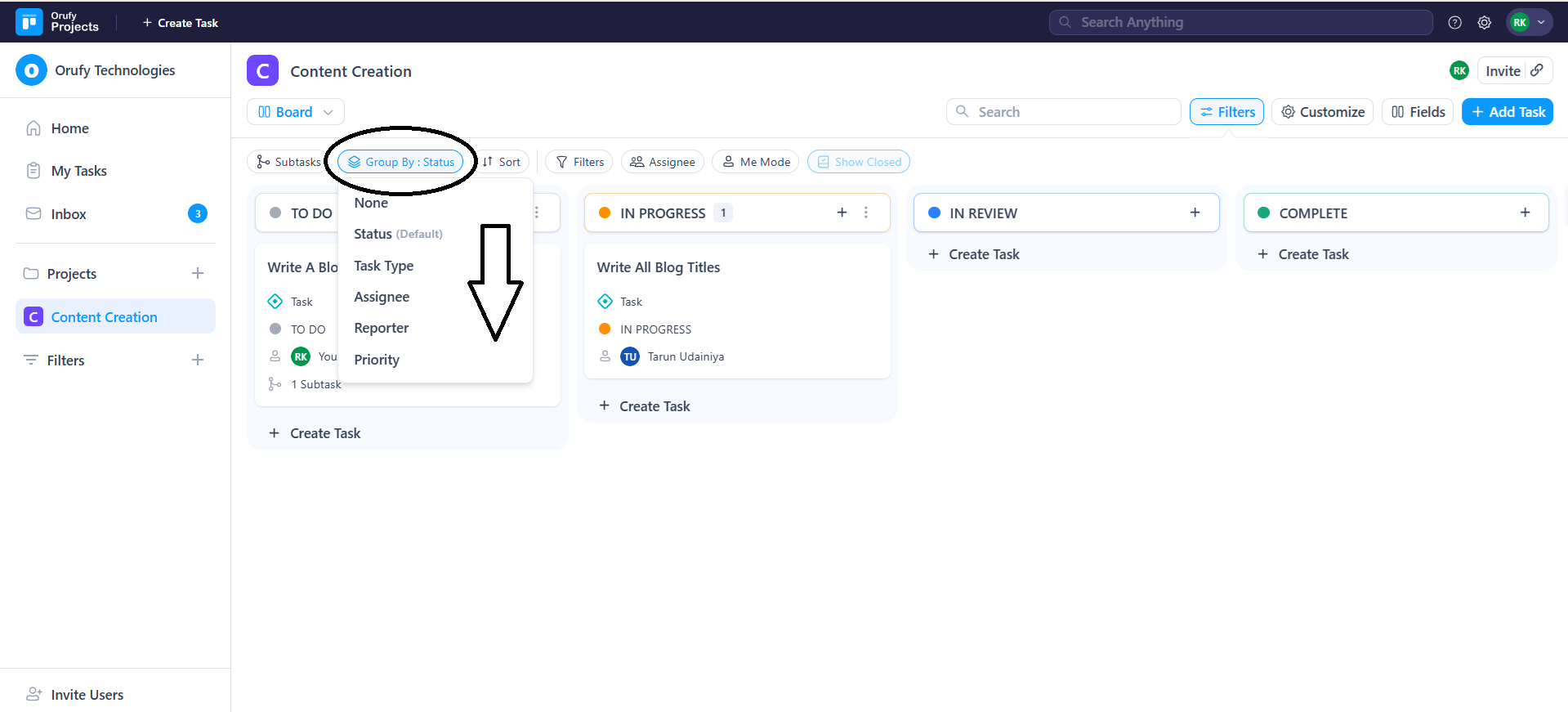Toggle Subtasks display
1568x712 pixels.
point(288,162)
